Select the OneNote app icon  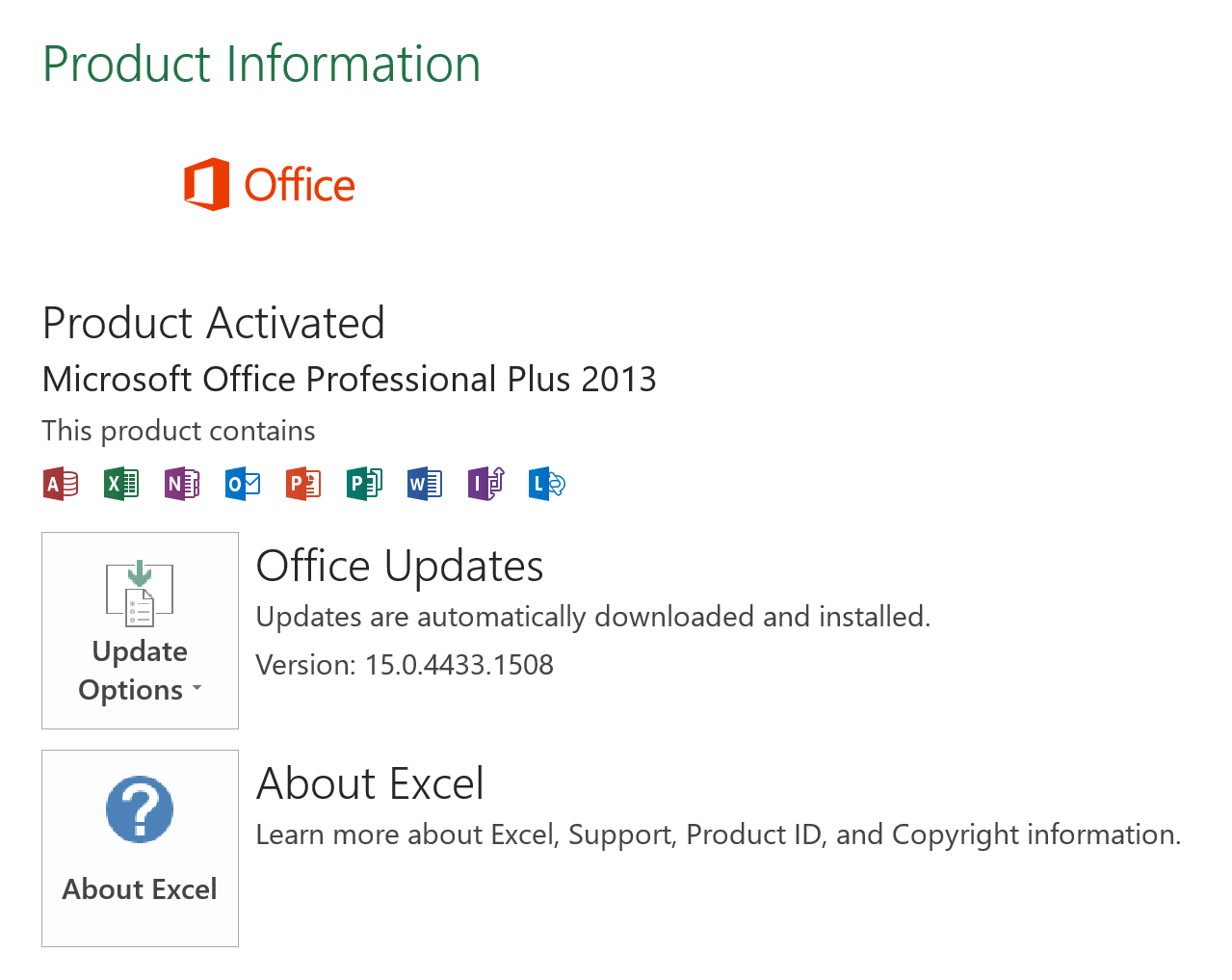pyautogui.click(x=182, y=484)
